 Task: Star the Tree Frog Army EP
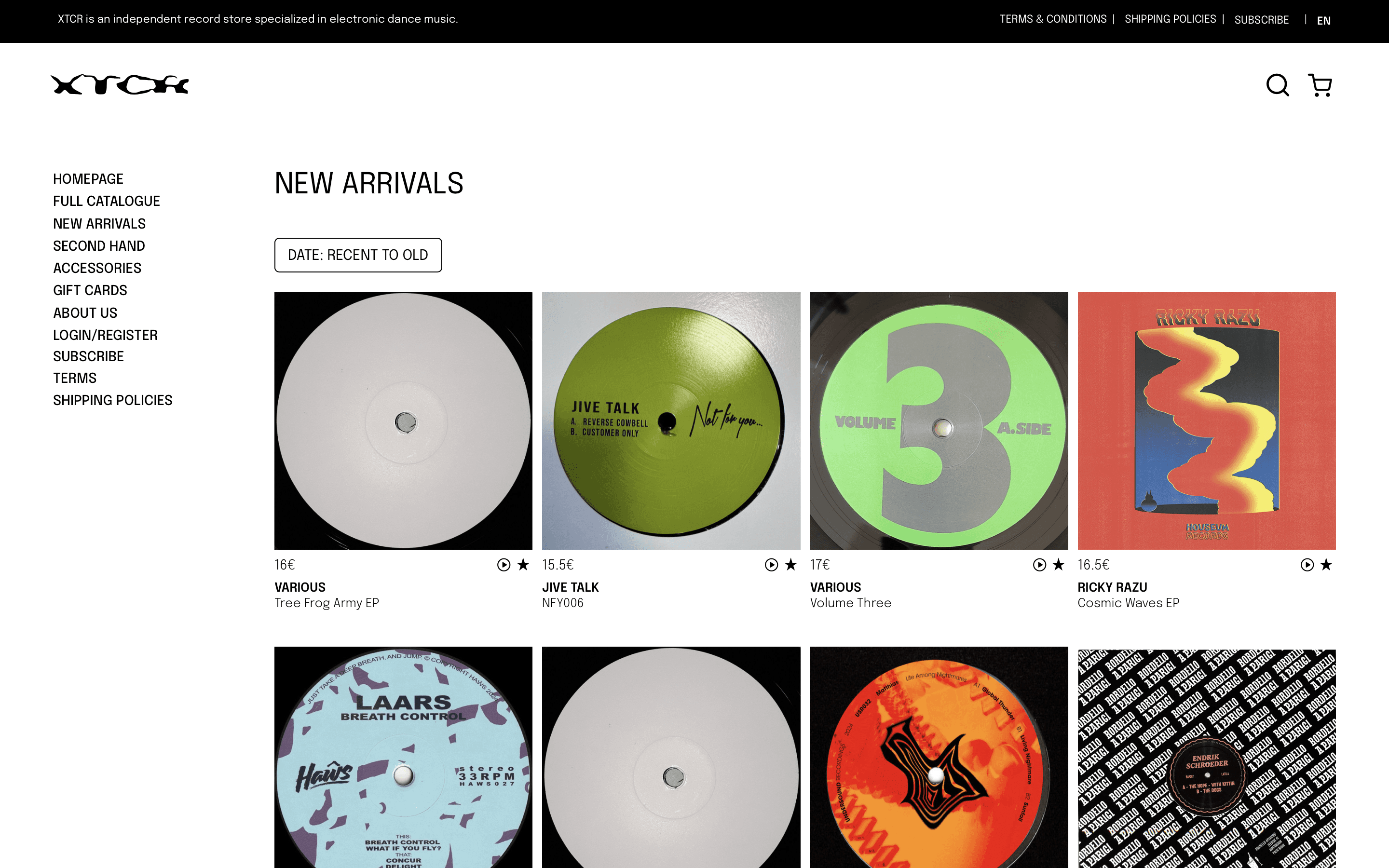coord(523,565)
